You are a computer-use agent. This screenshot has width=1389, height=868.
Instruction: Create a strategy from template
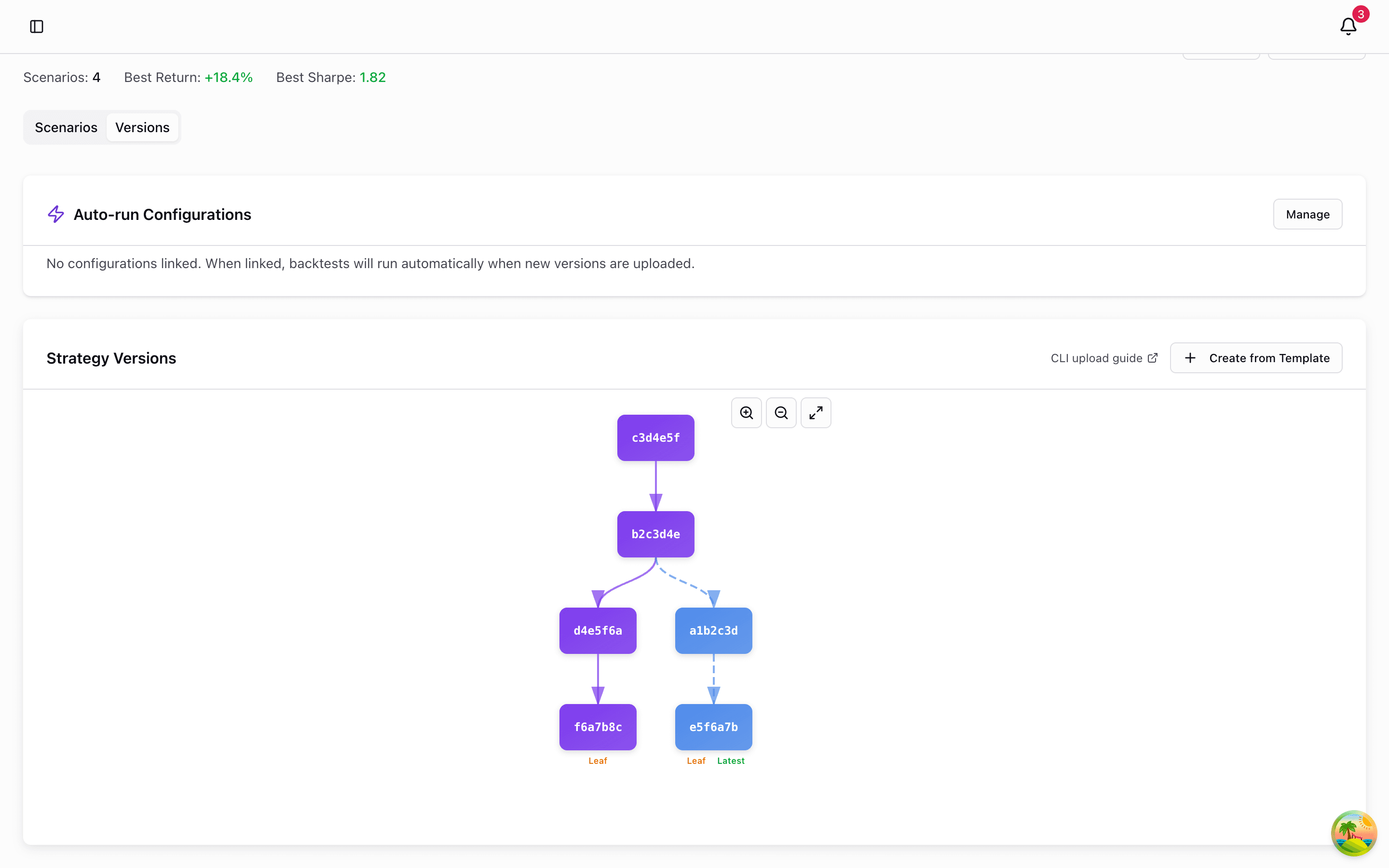point(1256,358)
